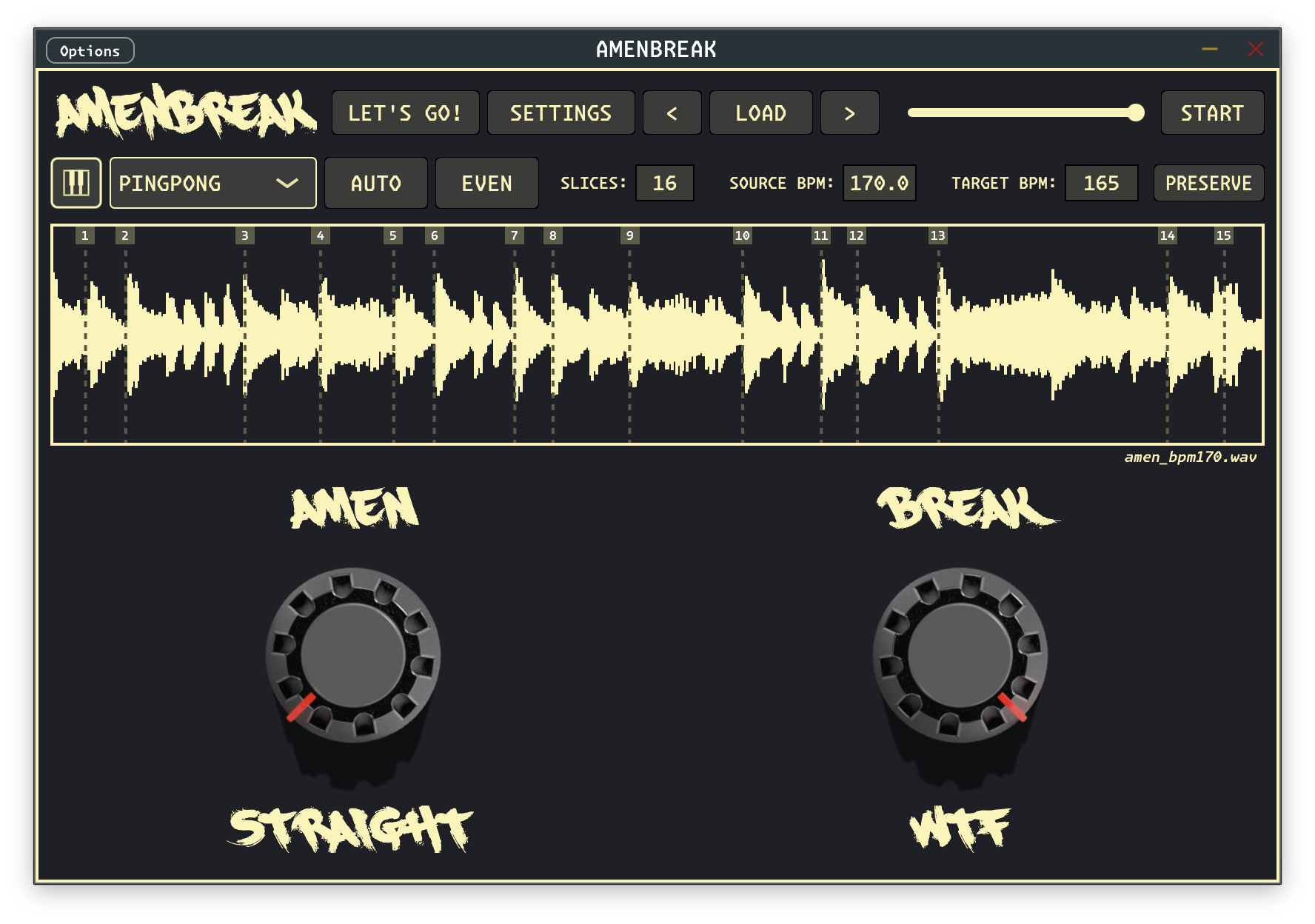Open the Options menu
Image resolution: width=1315 pixels, height=924 pixels.
pos(89,50)
